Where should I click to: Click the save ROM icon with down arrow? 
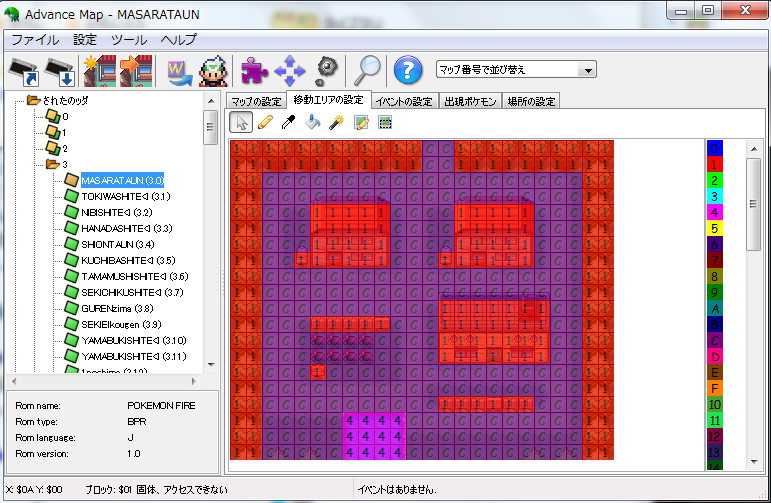click(x=60, y=70)
